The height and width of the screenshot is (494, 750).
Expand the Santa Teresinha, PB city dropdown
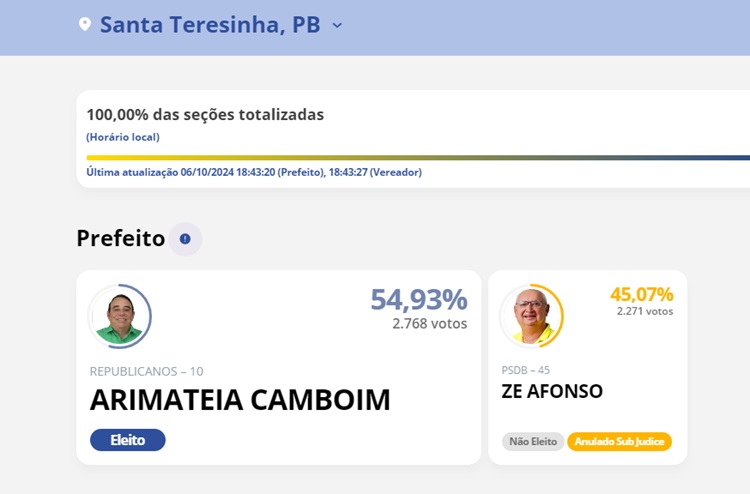point(337,25)
